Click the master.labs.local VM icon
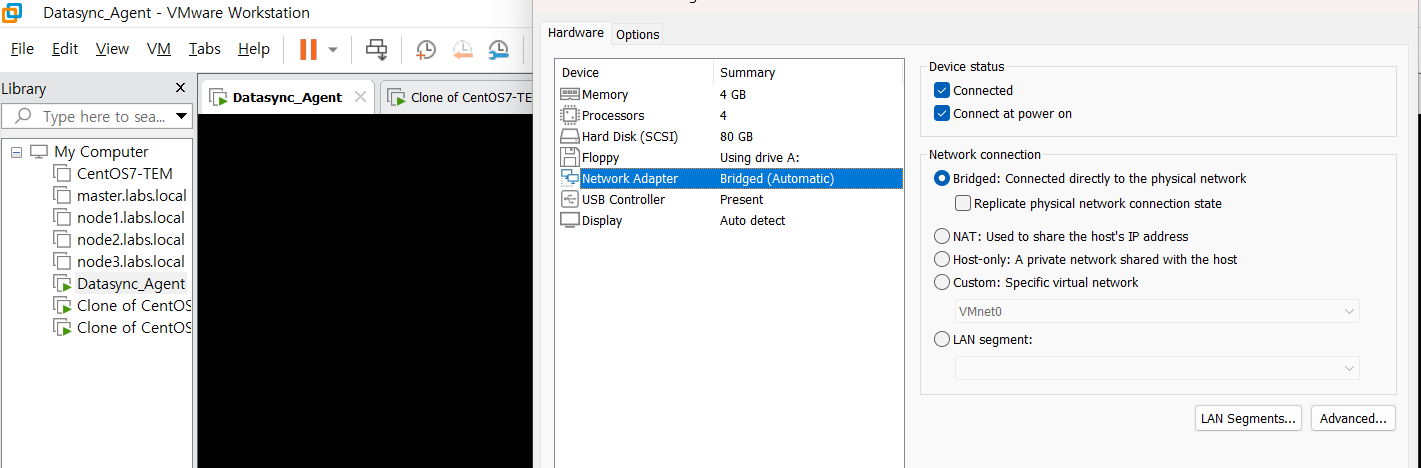This screenshot has height=468, width=1421. coord(62,196)
